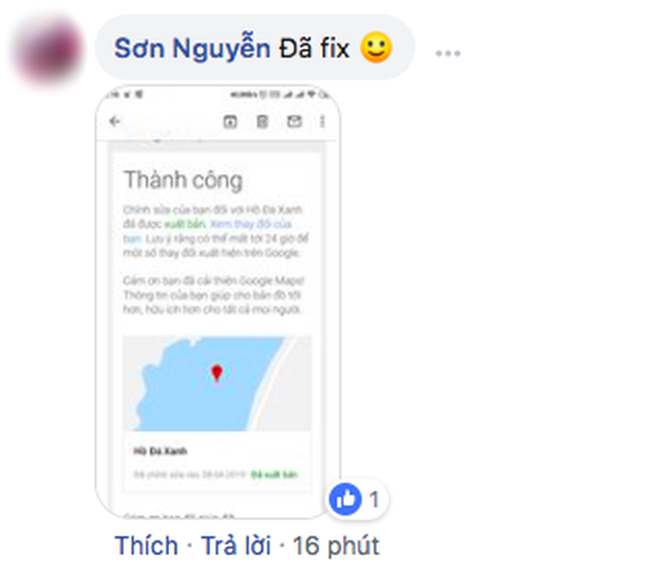660x567 pixels.
Task: Open Sơn Nguyễn's tagged profile link
Action: 192,48
